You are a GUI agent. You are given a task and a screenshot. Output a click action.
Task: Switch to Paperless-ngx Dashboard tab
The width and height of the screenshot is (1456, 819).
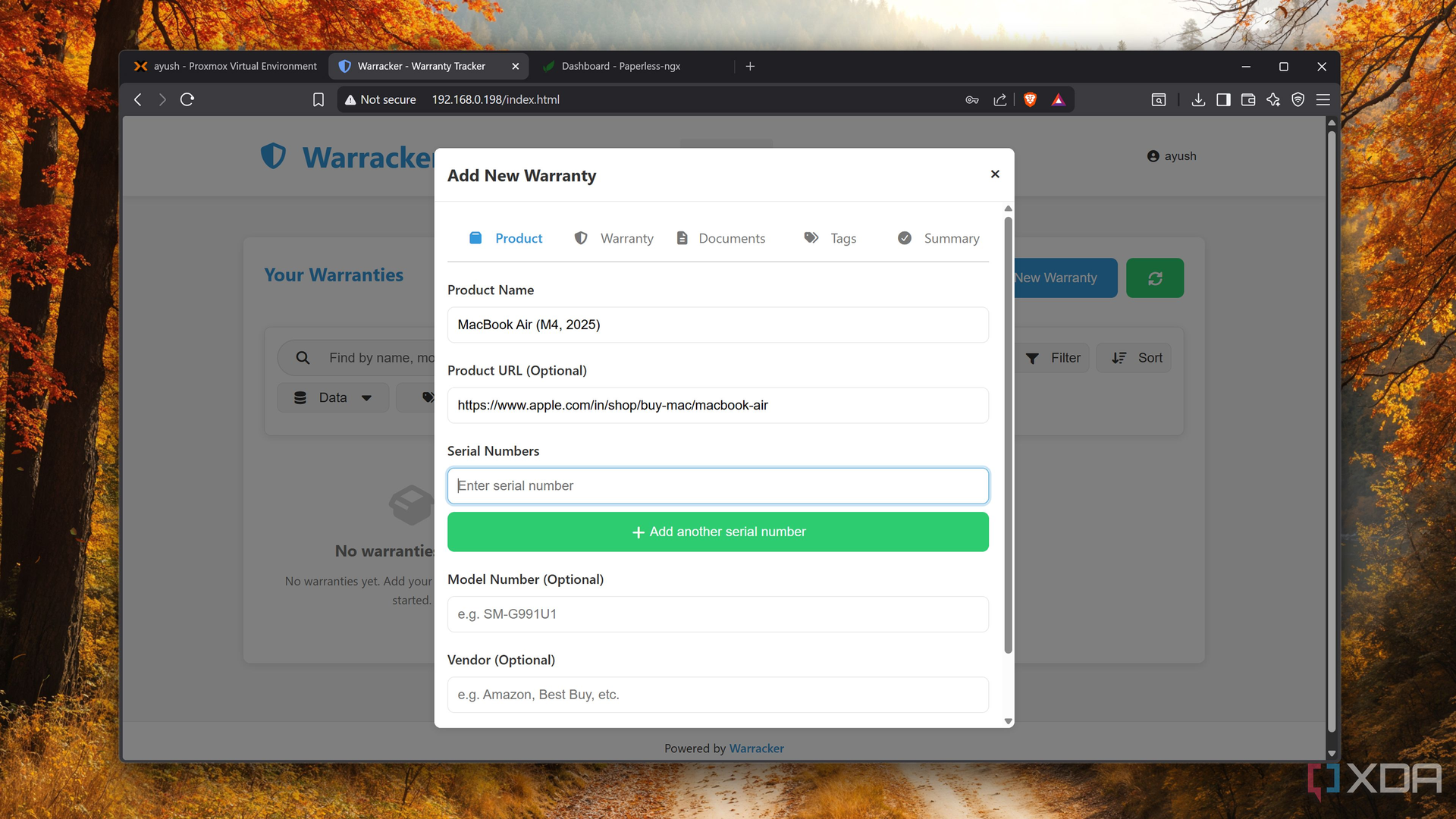[620, 67]
